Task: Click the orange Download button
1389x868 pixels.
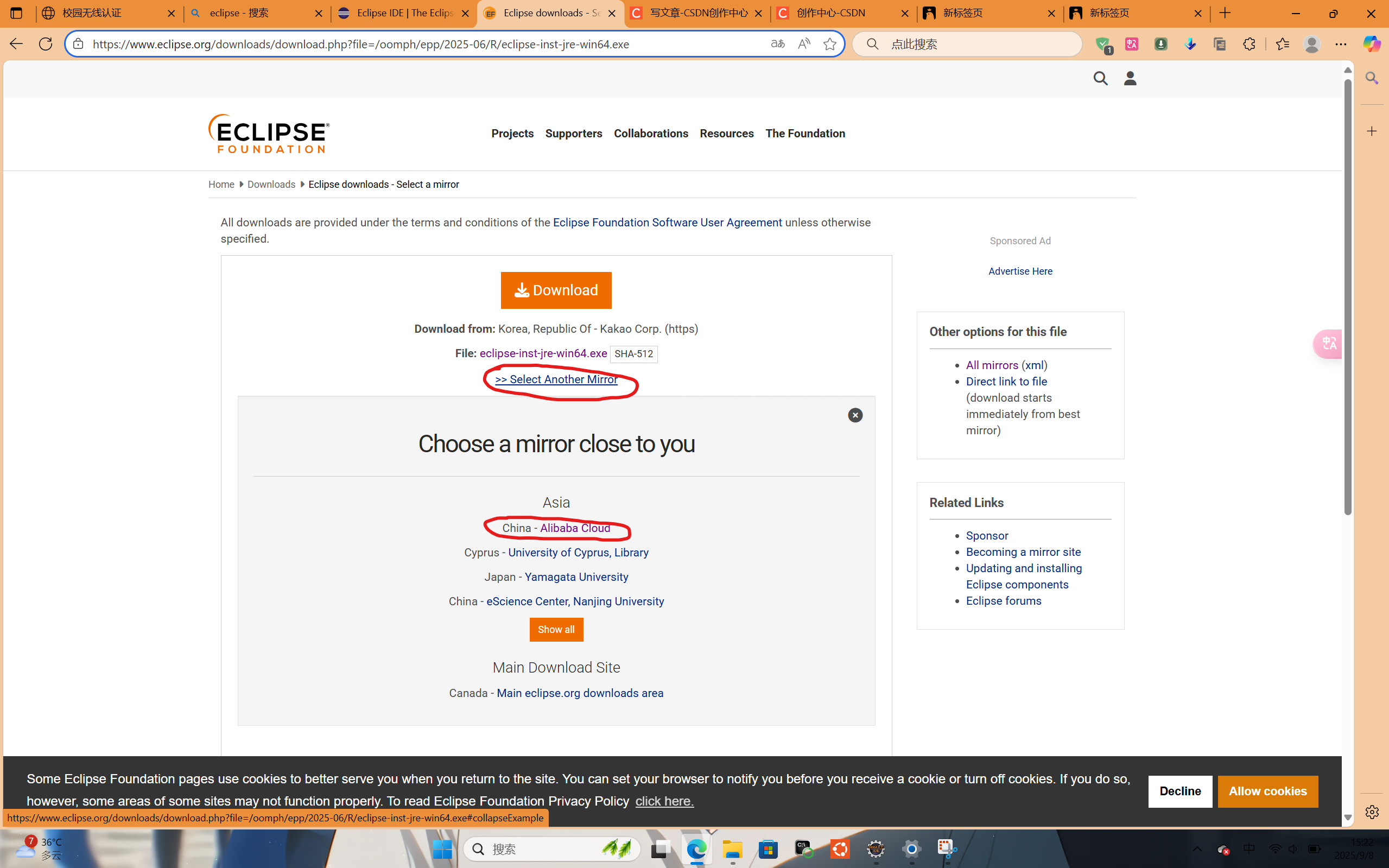Action: [556, 290]
